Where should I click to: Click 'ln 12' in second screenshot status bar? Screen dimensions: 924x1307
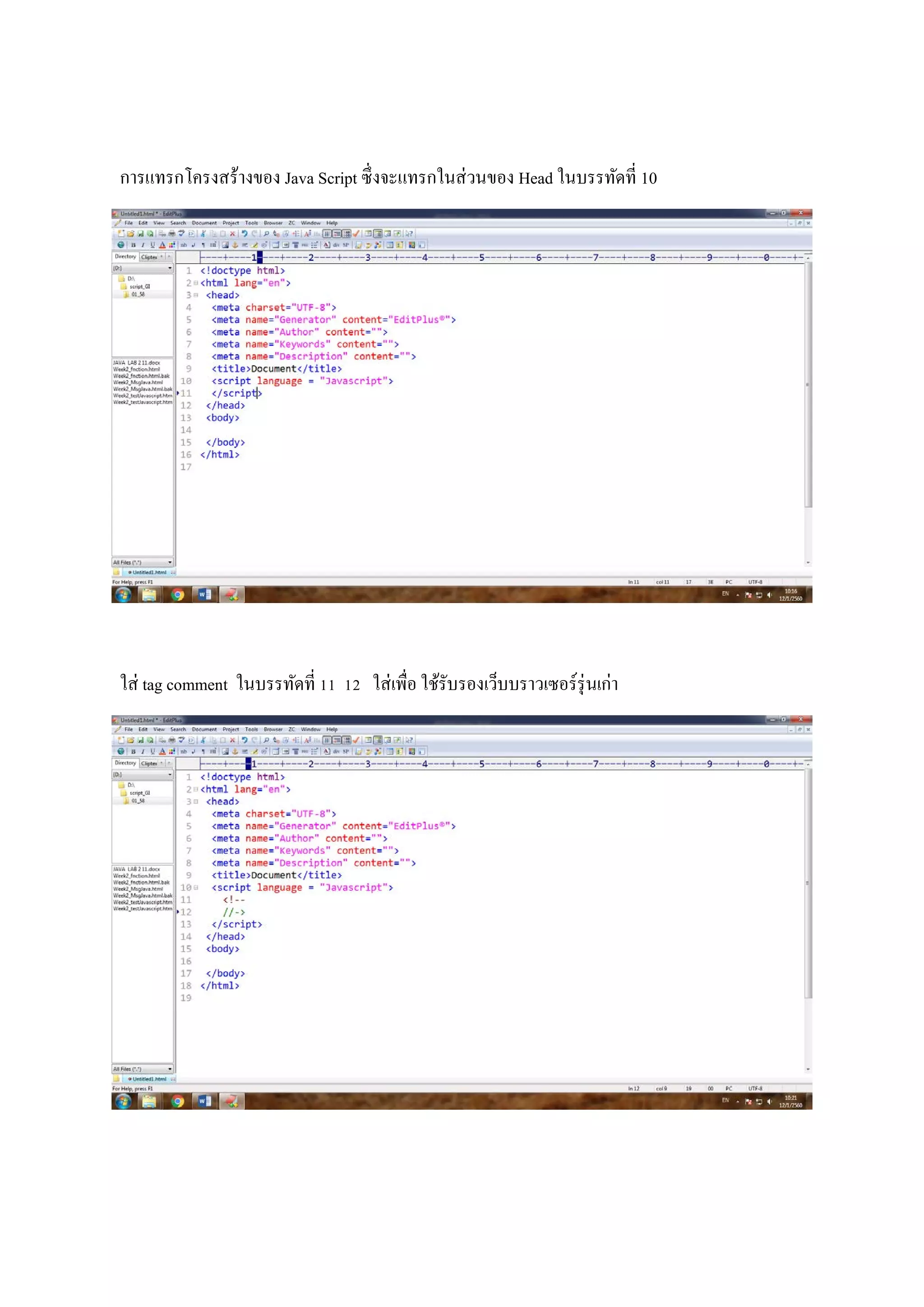[633, 1089]
